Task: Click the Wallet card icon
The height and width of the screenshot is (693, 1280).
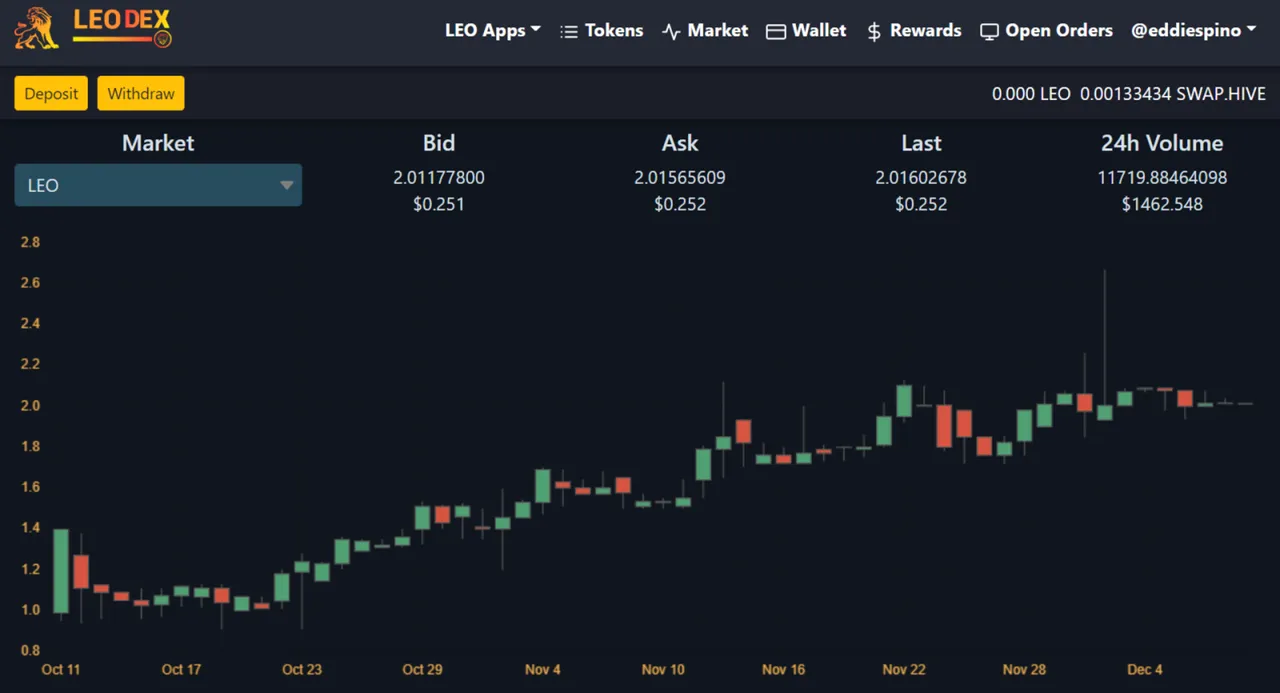Action: click(776, 31)
